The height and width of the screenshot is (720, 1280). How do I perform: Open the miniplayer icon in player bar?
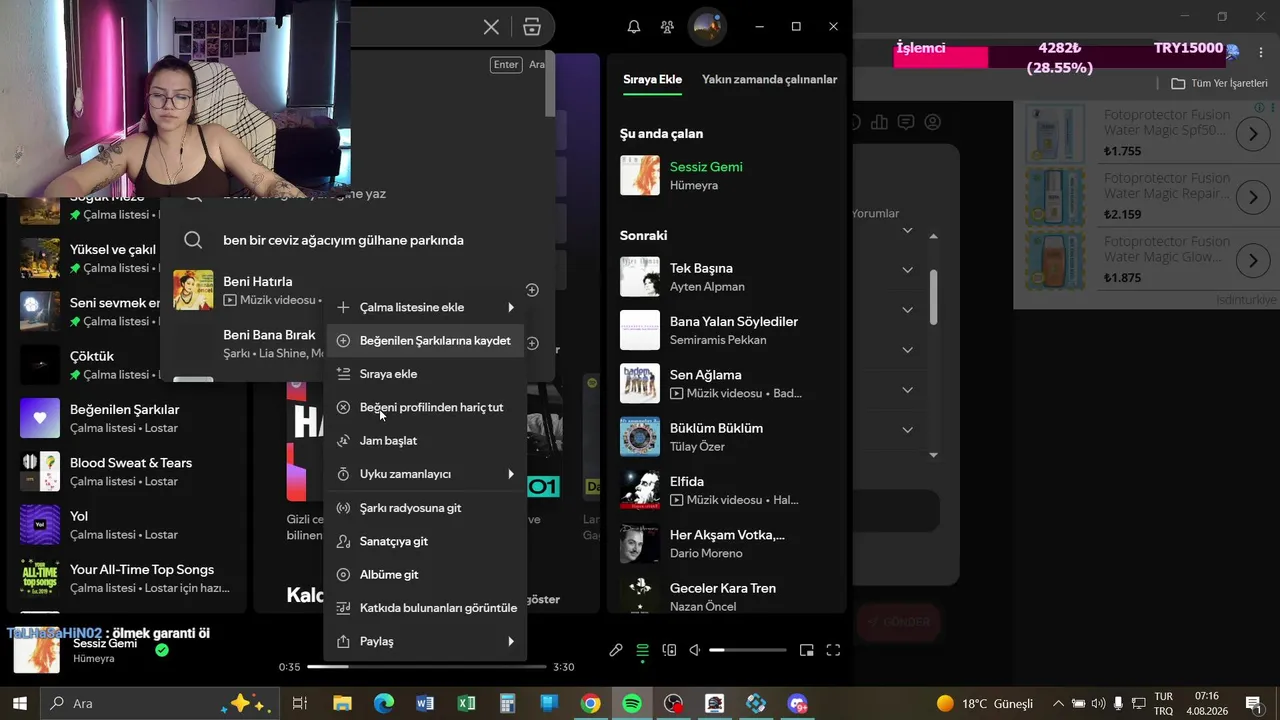(x=807, y=650)
